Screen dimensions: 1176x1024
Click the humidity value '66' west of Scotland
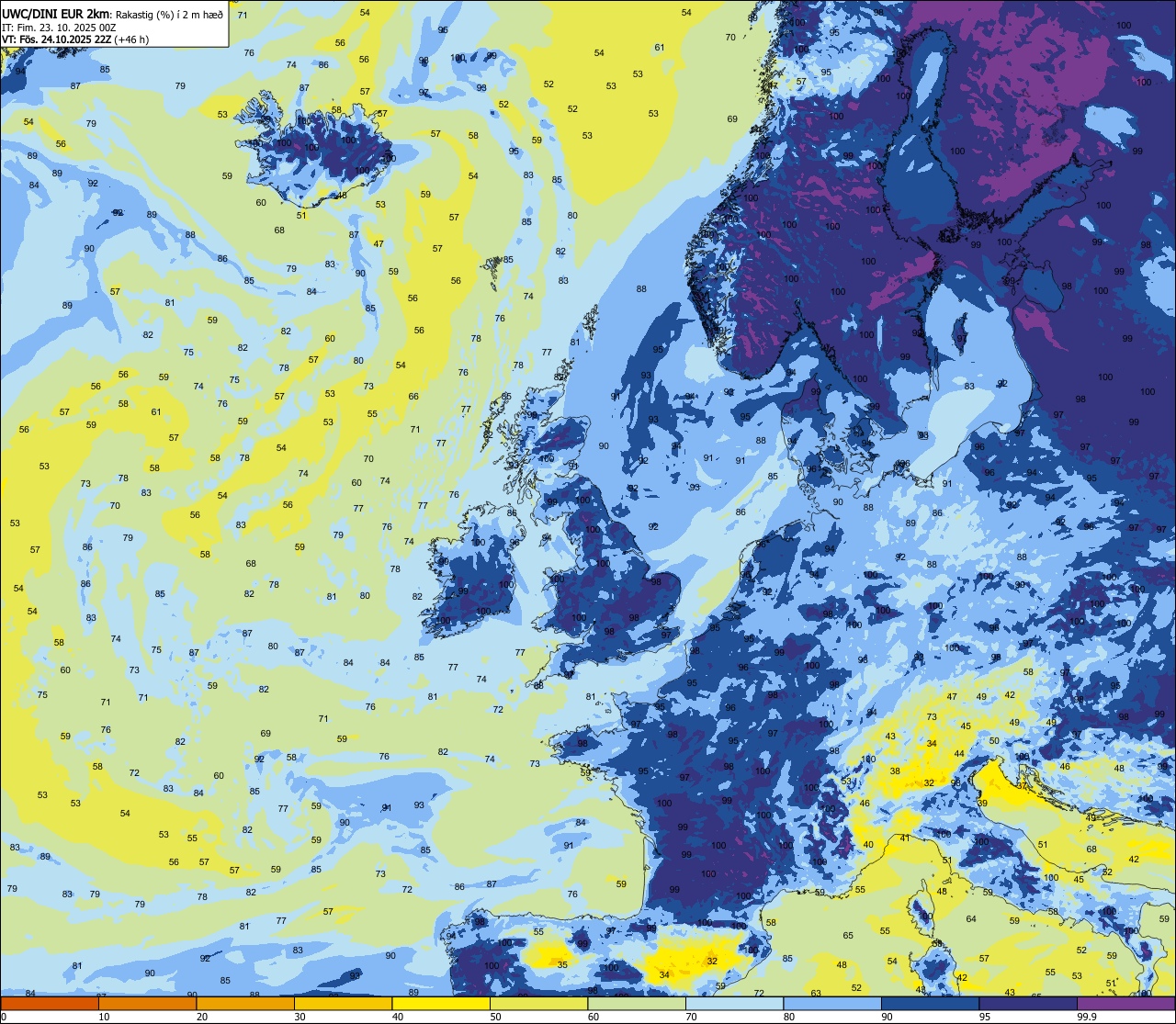point(413,397)
